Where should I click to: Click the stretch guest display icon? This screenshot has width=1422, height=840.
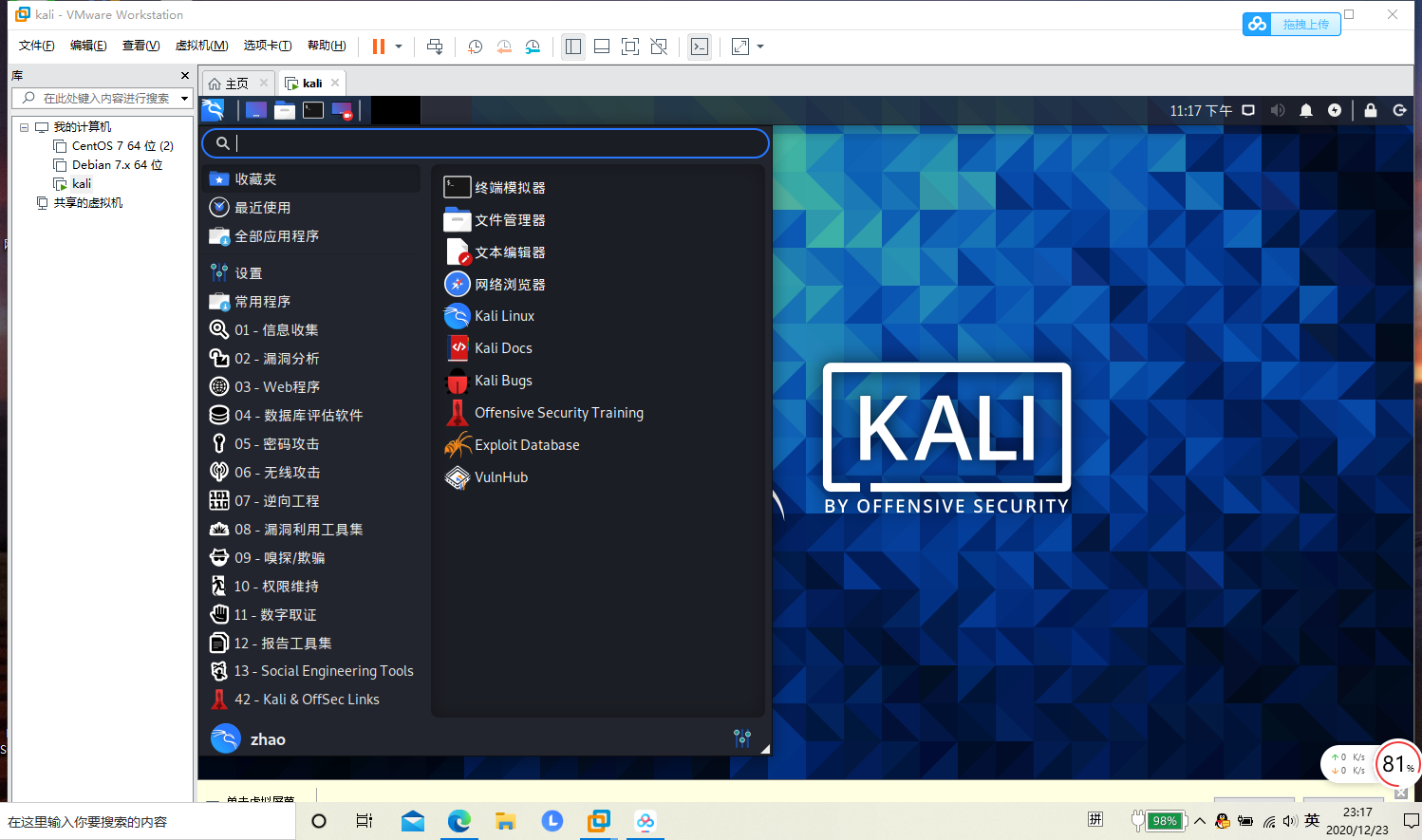(740, 47)
